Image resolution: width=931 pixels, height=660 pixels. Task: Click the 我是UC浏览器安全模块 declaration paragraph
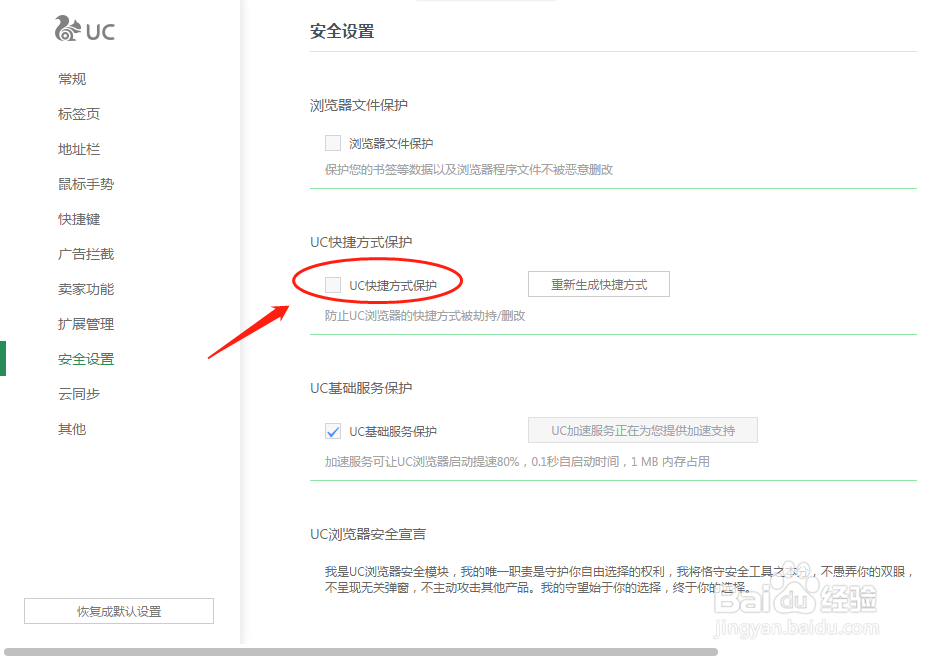click(619, 579)
